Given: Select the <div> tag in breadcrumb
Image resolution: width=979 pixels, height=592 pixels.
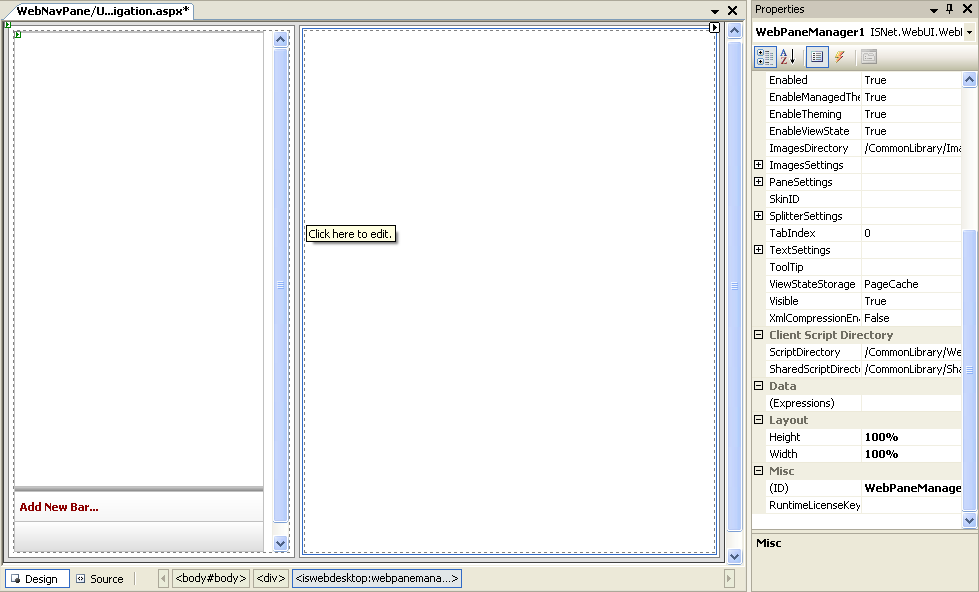Looking at the screenshot, I should 270,579.
